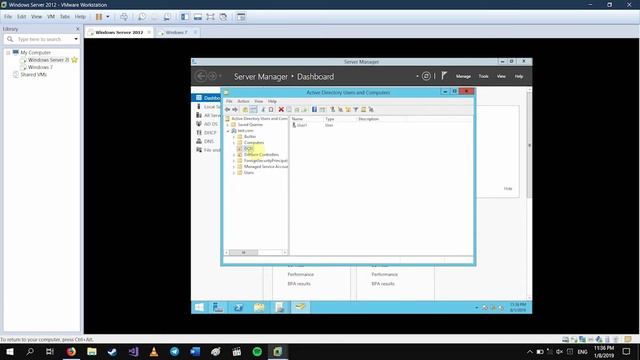Select Shared VMs in the Library

33,75
